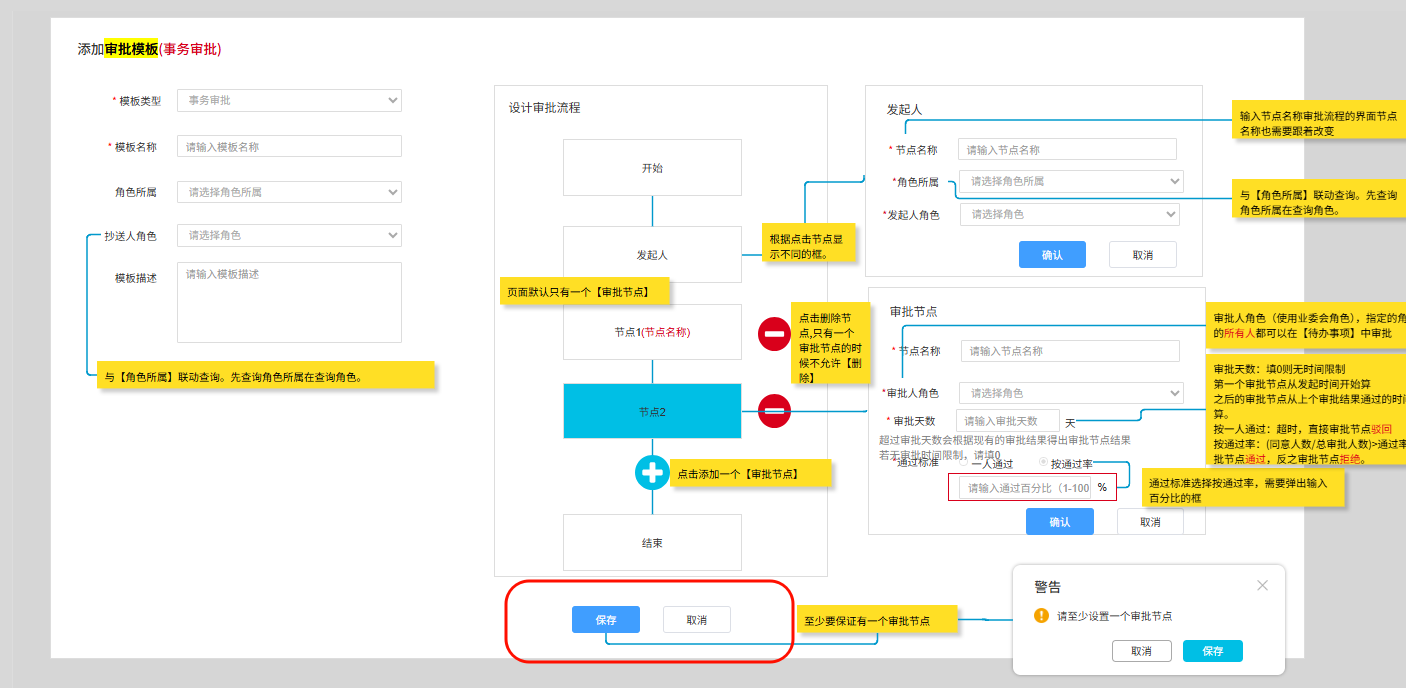Expand 角色所属 dropdown in 发起人 panel

pos(1070,181)
